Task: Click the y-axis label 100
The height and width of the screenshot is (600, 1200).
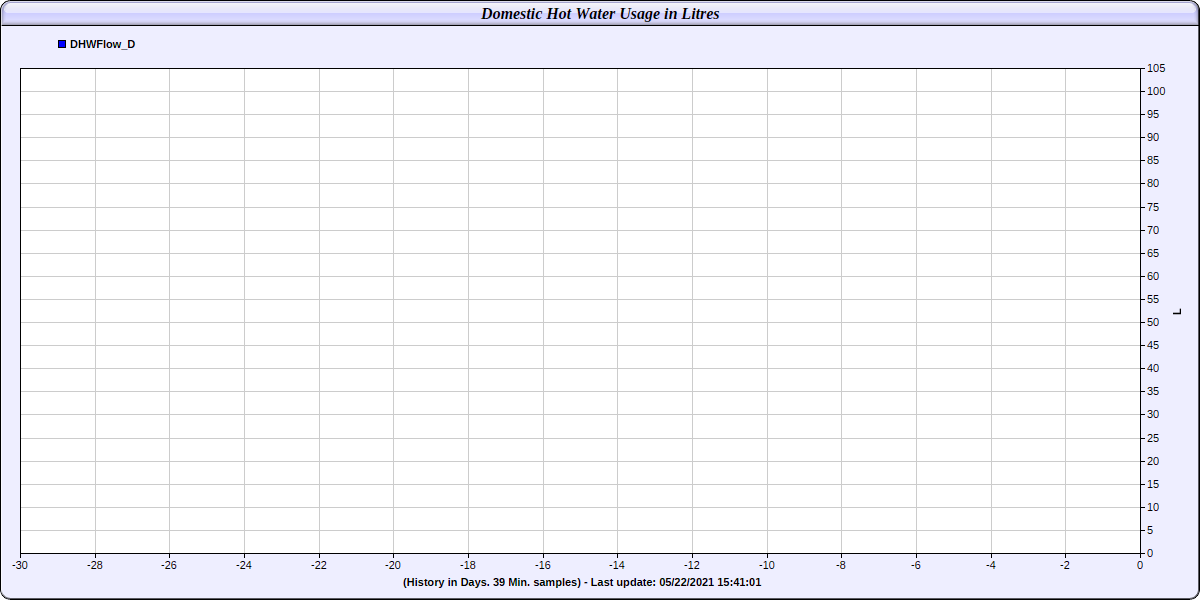Action: (x=1156, y=91)
